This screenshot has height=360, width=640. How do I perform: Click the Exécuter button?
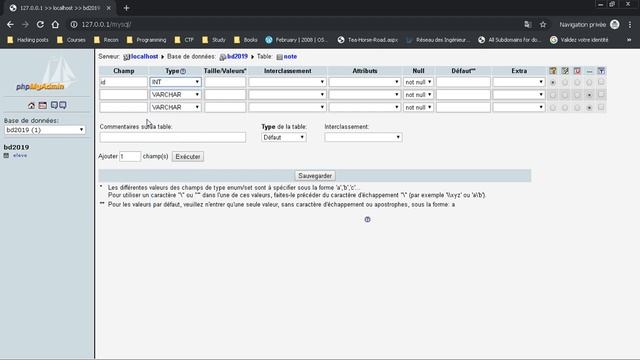coord(188,157)
